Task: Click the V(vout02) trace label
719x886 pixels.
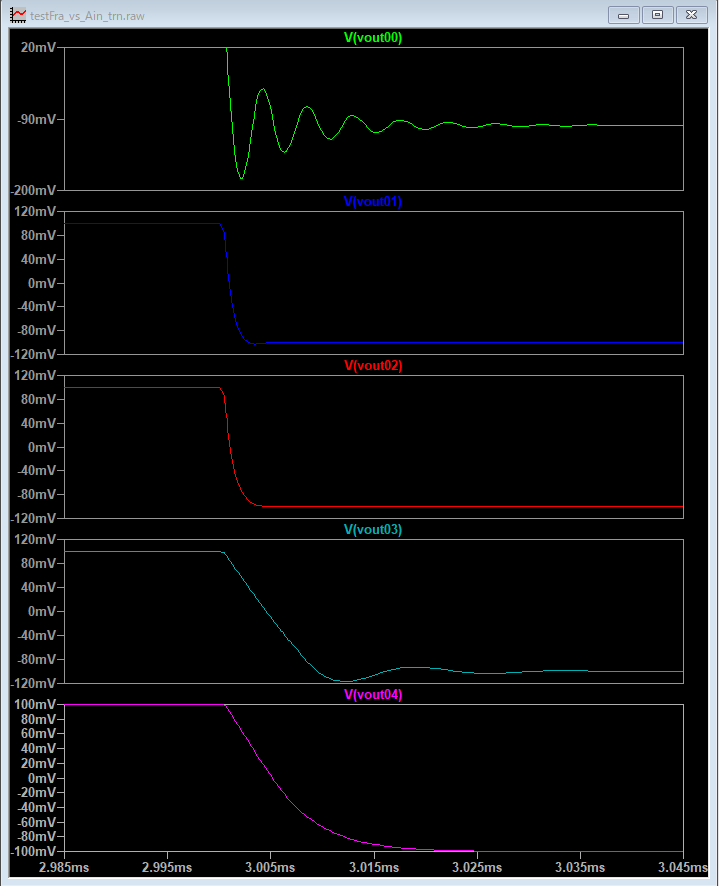Action: [373, 366]
